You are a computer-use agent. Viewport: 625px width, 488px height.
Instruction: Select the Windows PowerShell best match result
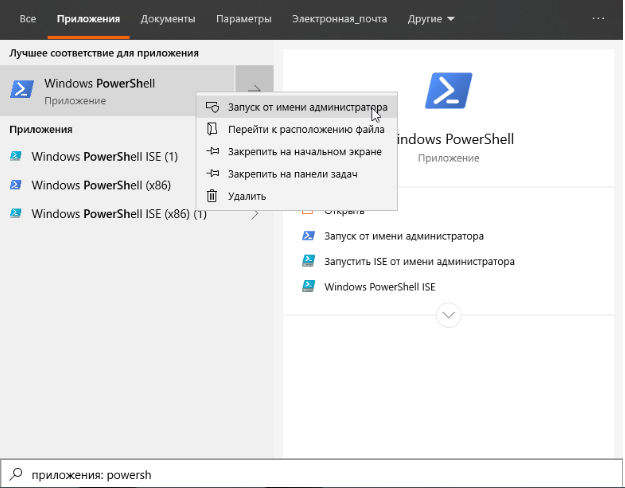click(117, 91)
